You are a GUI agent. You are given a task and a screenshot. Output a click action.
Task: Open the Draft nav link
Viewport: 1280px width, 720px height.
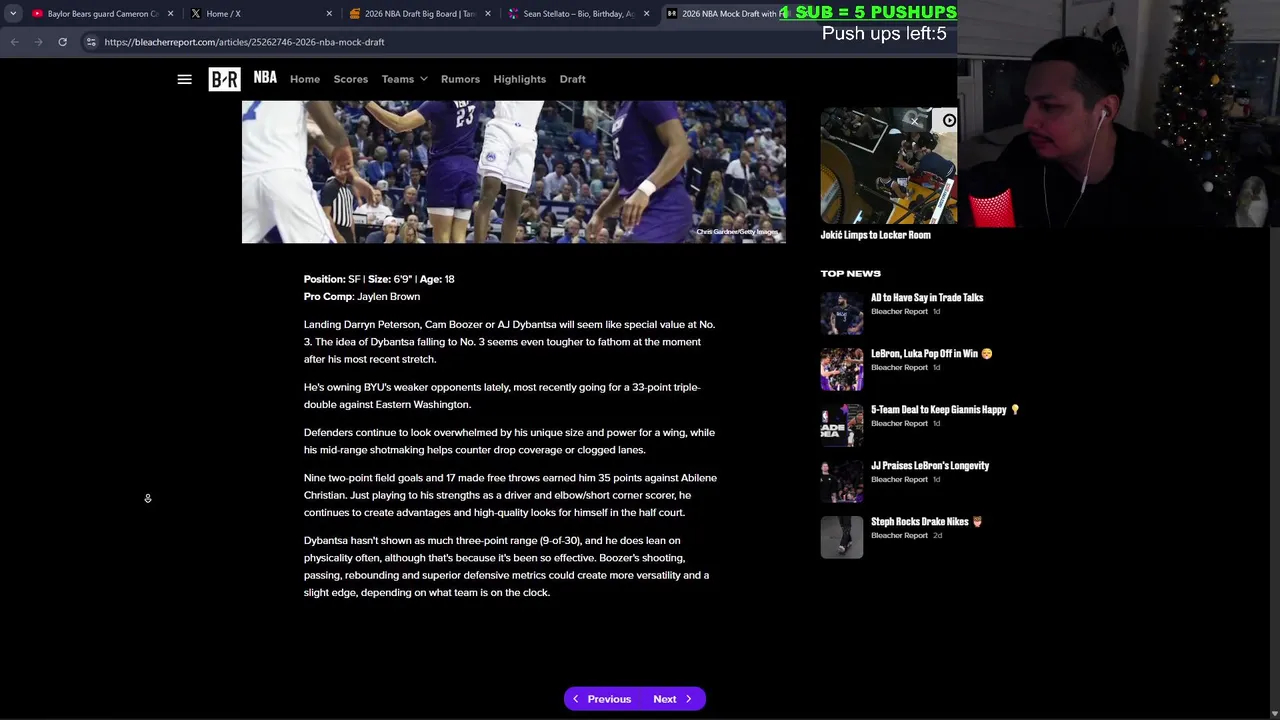(x=573, y=79)
